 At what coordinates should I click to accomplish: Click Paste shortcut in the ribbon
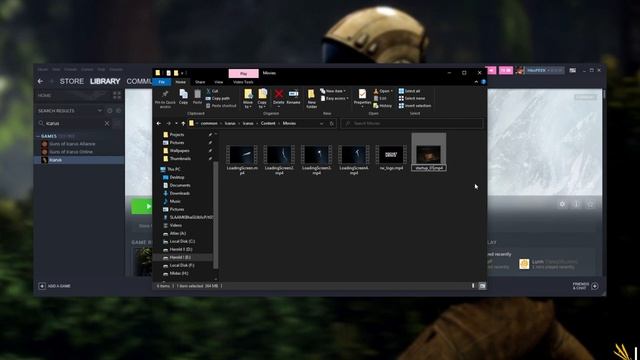[221, 106]
